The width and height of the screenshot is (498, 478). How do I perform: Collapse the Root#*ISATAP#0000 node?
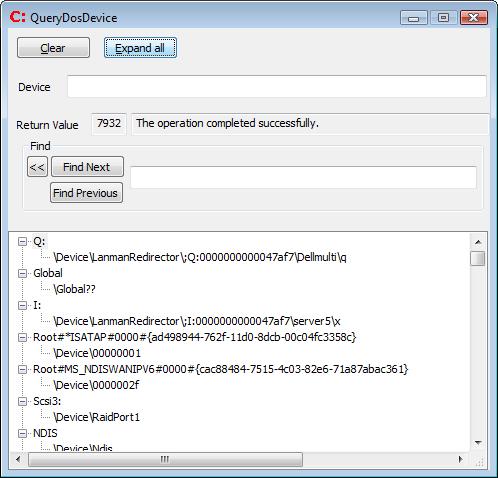(22, 337)
